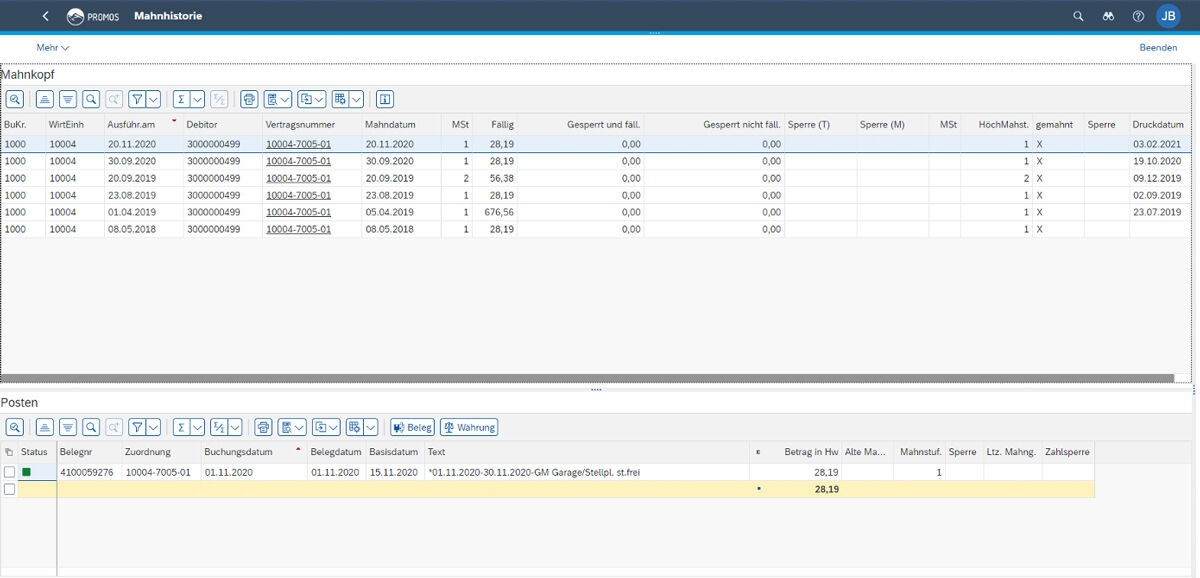Click the Details magnifier icon in Mahnkopf toolbar

(15, 99)
